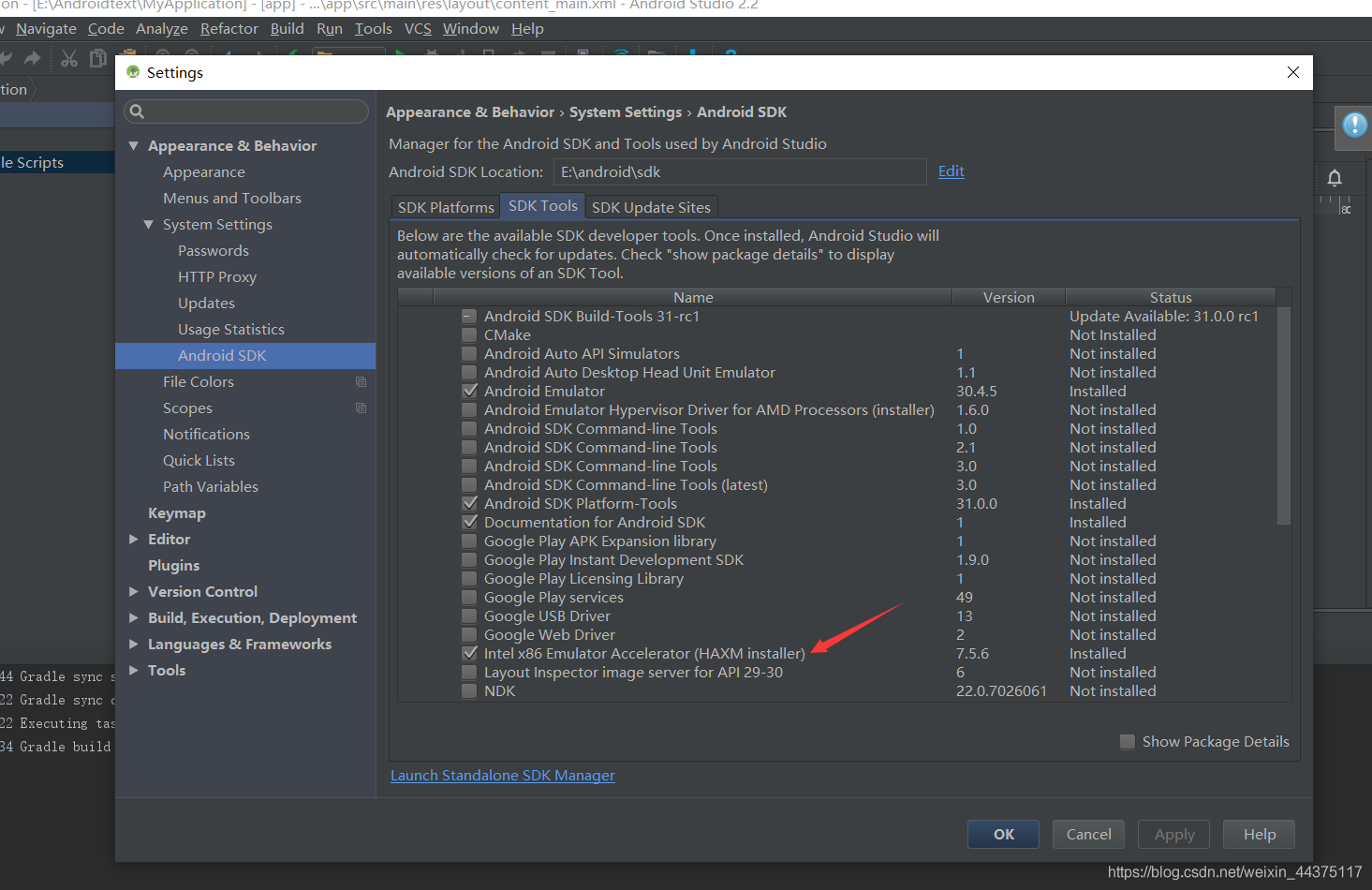Screen dimensions: 1372x890
Task: Select Path Variables
Action: tap(211, 487)
